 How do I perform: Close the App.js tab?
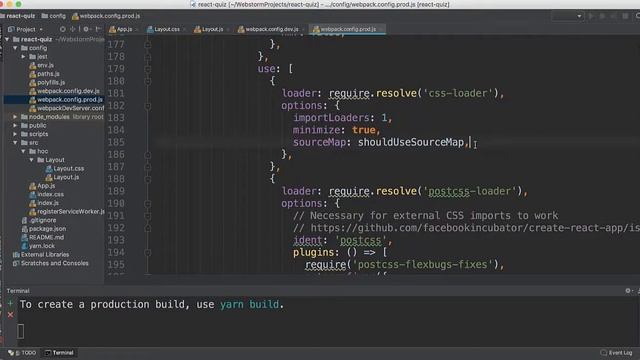coord(137,29)
